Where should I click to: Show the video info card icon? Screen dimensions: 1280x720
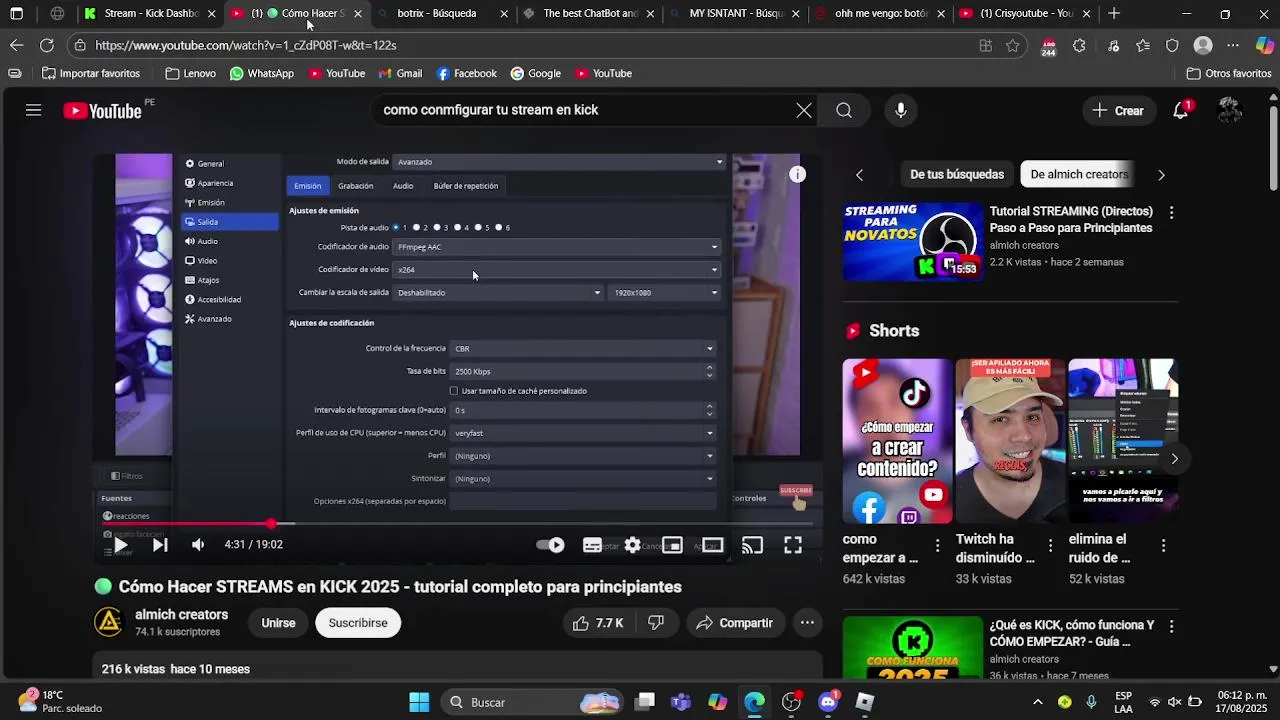797,174
